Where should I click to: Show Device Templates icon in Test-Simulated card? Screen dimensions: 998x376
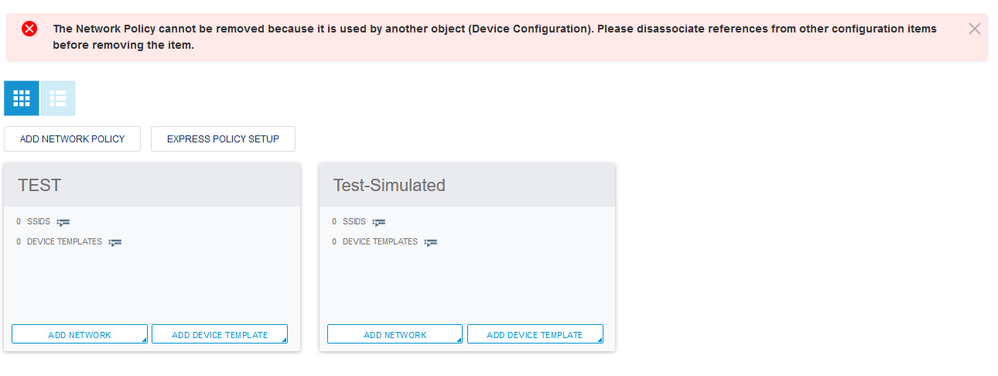click(430, 242)
